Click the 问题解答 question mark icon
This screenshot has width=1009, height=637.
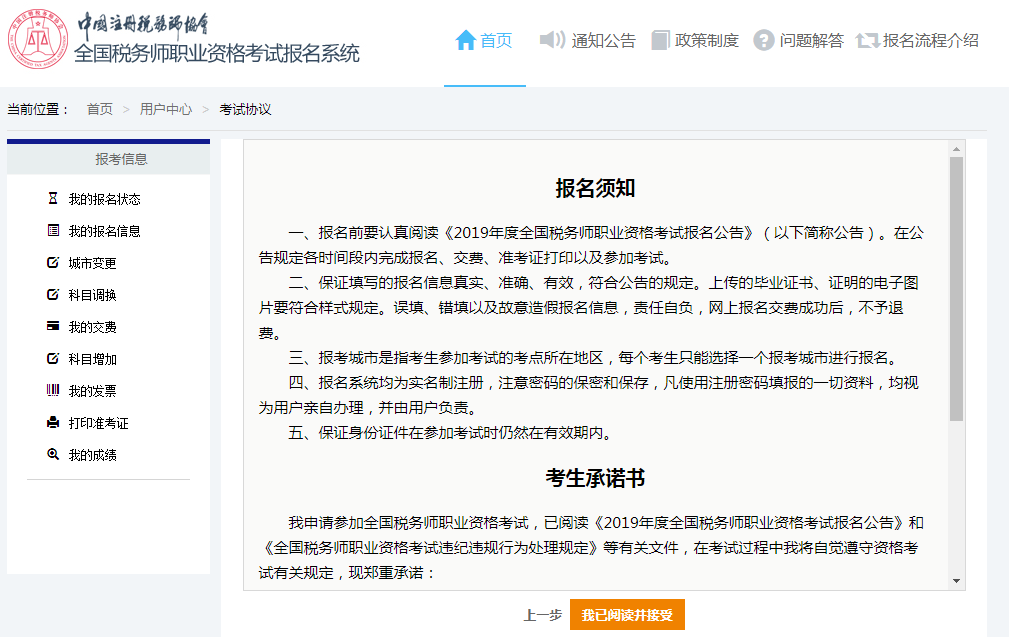(x=761, y=41)
